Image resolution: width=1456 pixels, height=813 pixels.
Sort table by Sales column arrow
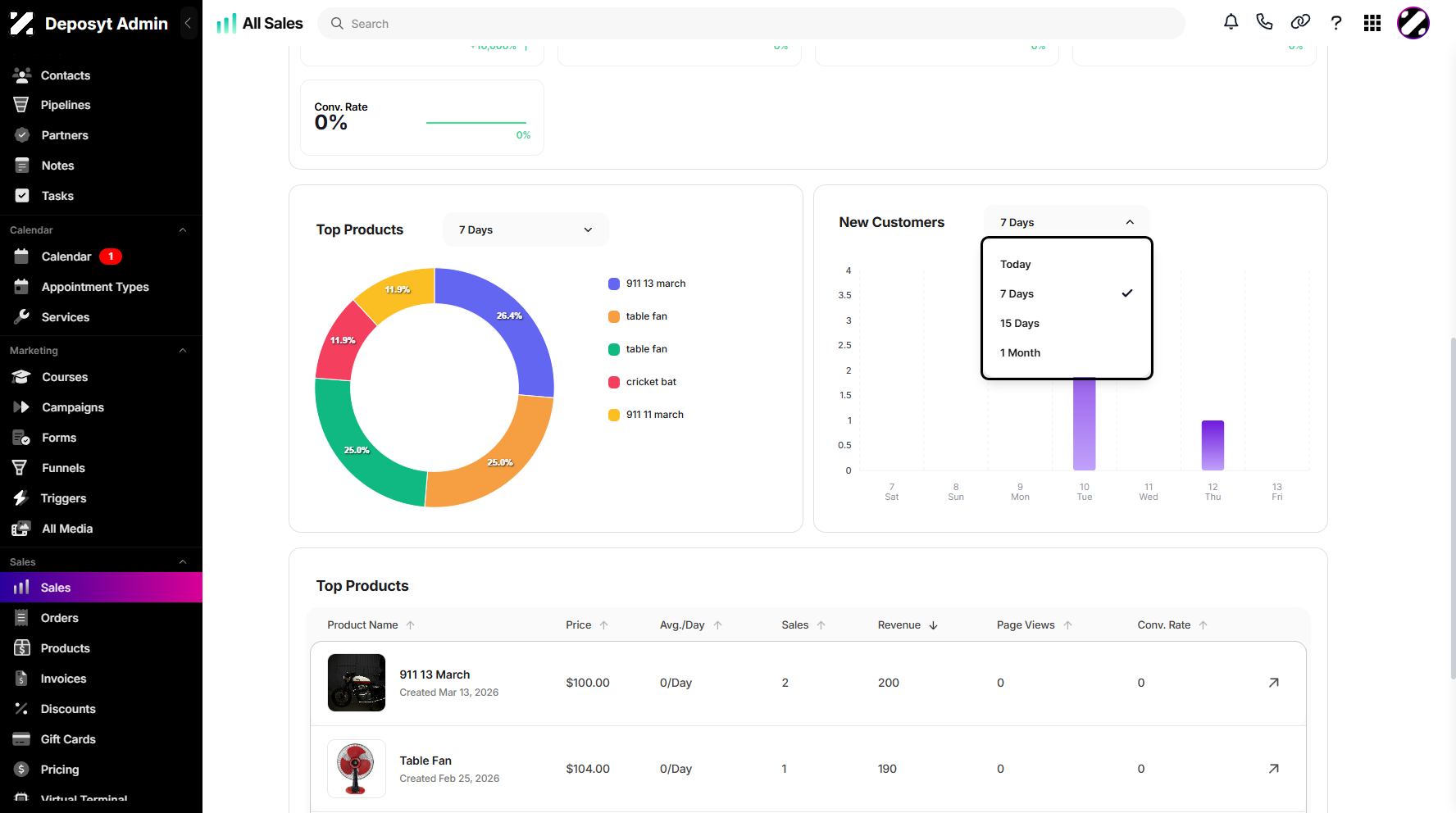pos(821,625)
